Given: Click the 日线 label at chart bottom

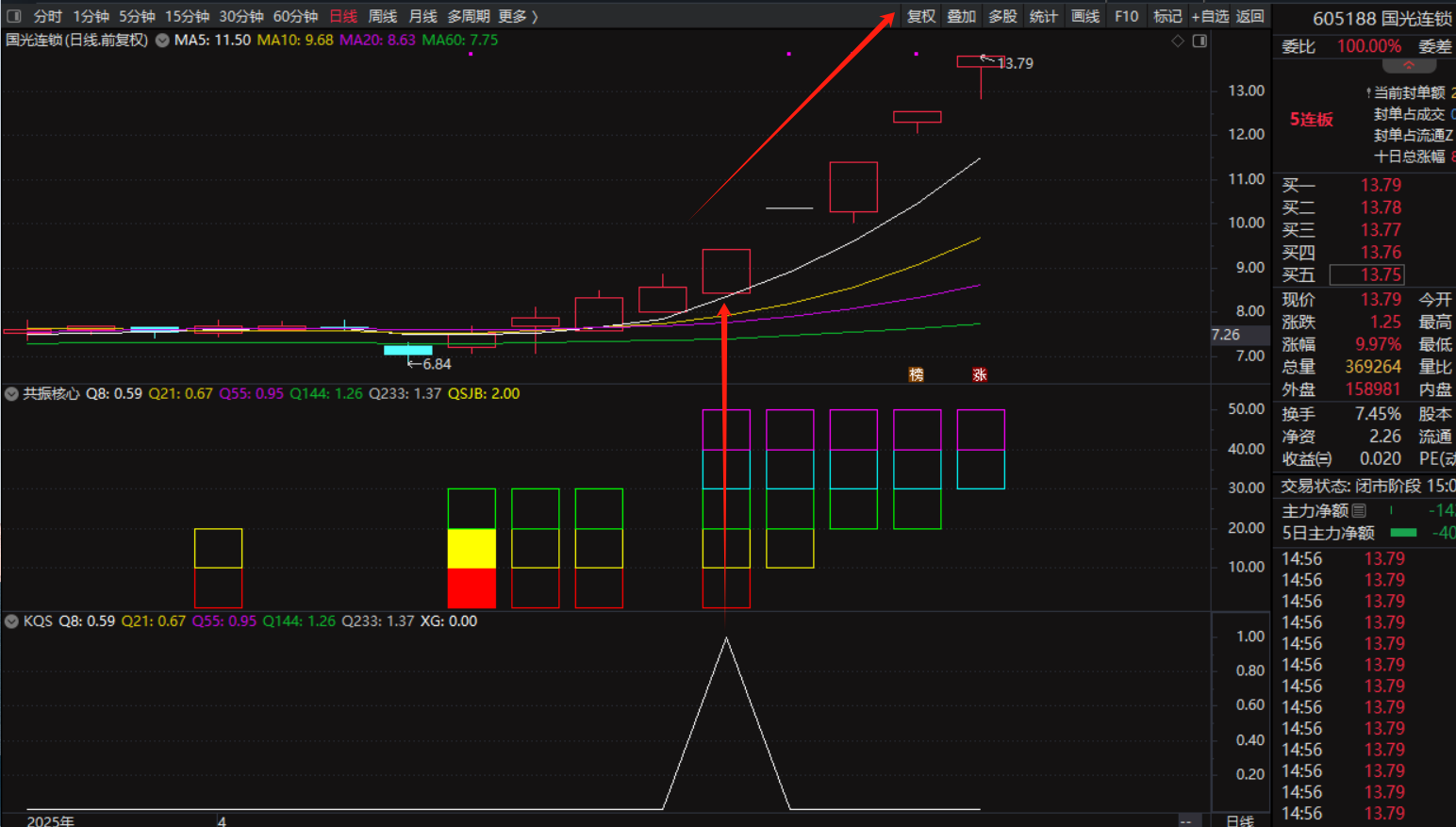Looking at the screenshot, I should 1239,820.
